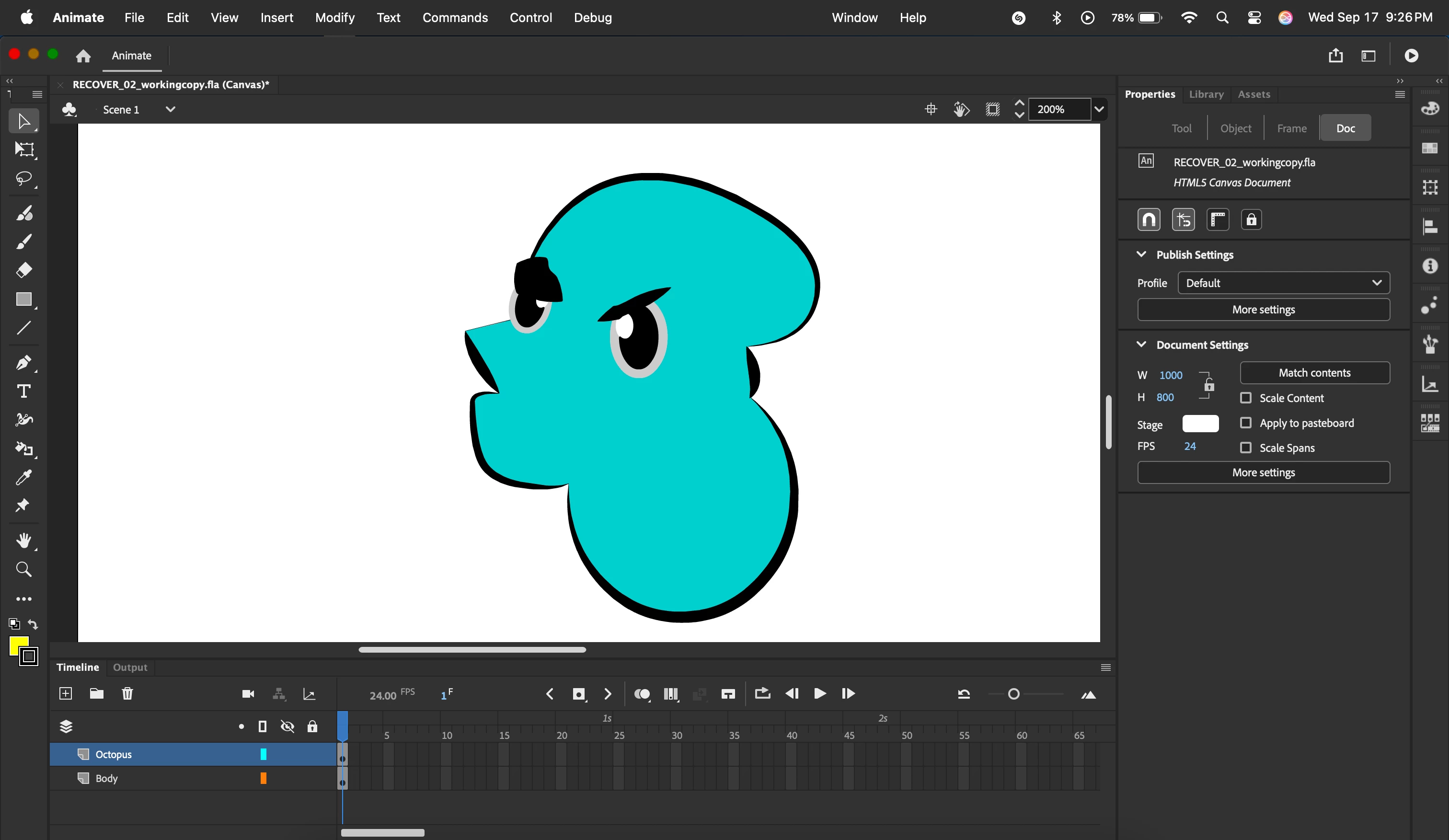
Task: Open the Modify menu
Action: (334, 17)
